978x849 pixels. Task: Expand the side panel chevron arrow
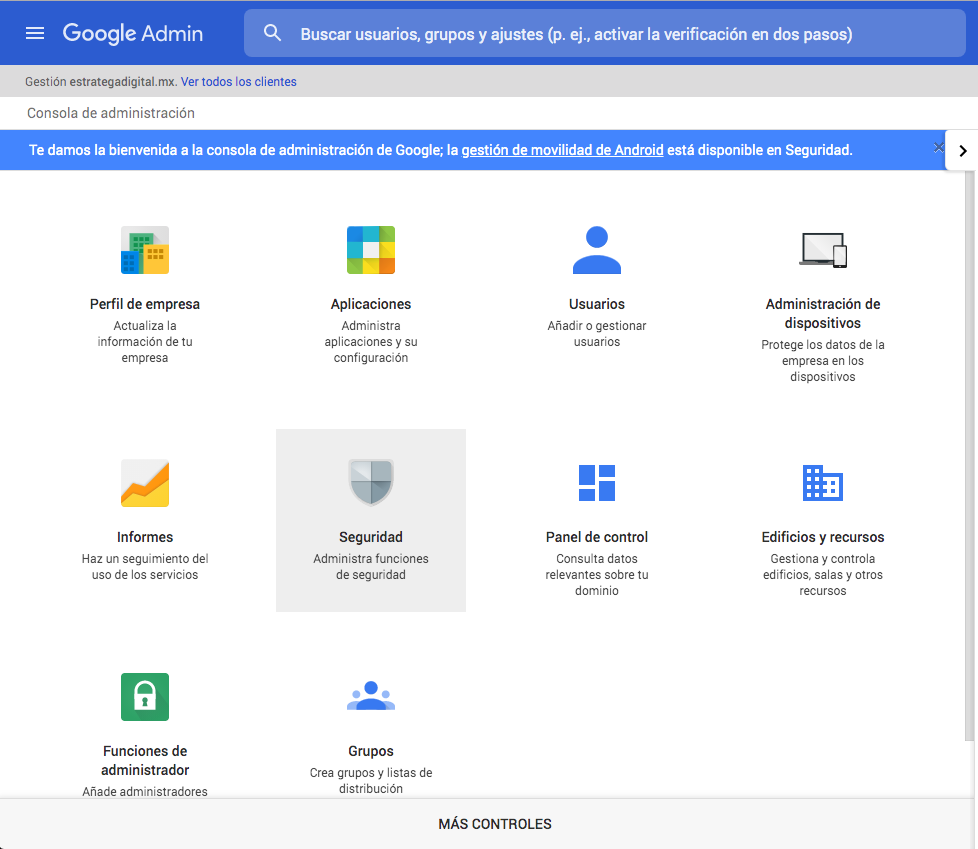962,151
